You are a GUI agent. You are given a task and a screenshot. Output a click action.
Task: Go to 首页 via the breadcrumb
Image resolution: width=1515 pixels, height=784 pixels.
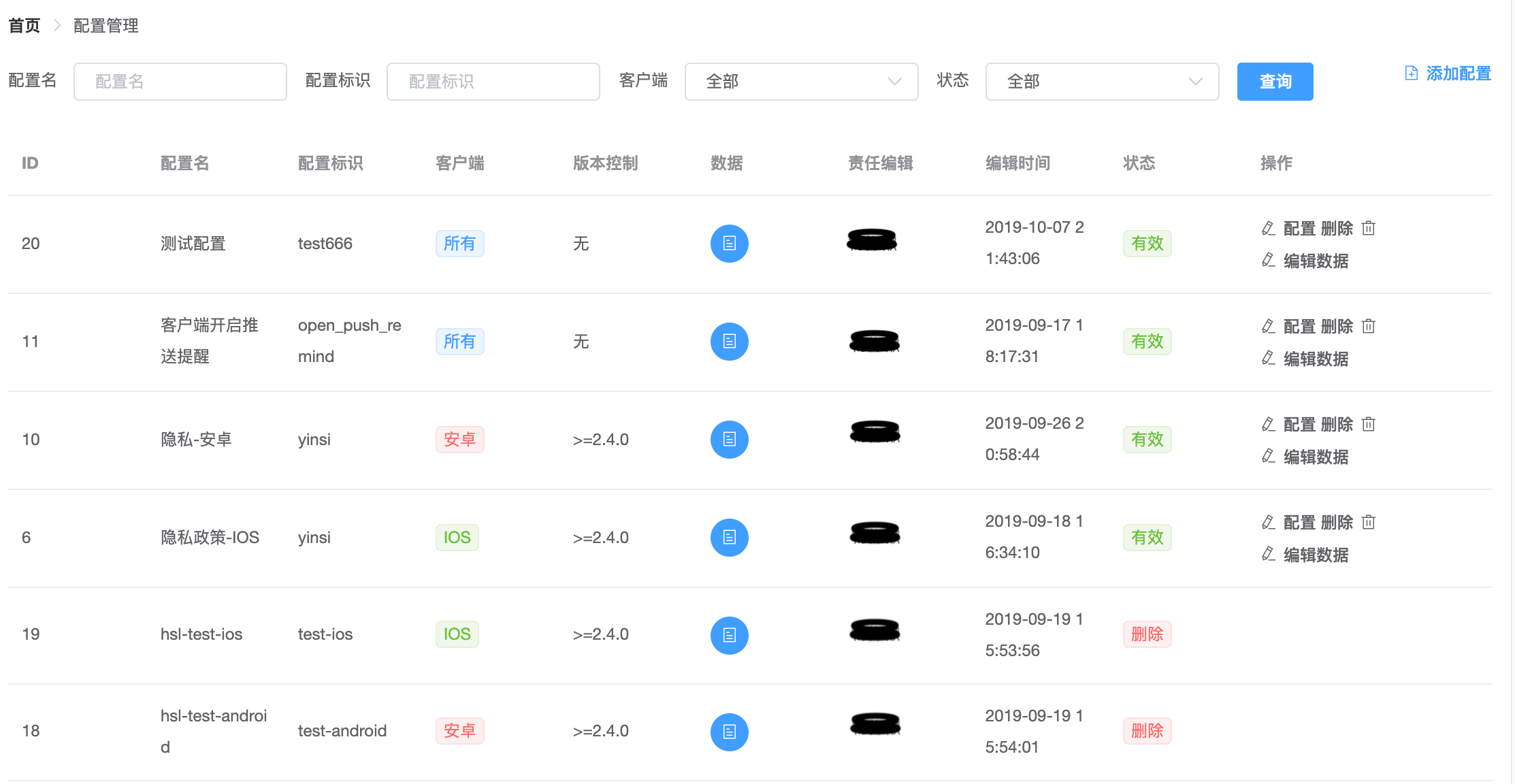pyautogui.click(x=23, y=25)
